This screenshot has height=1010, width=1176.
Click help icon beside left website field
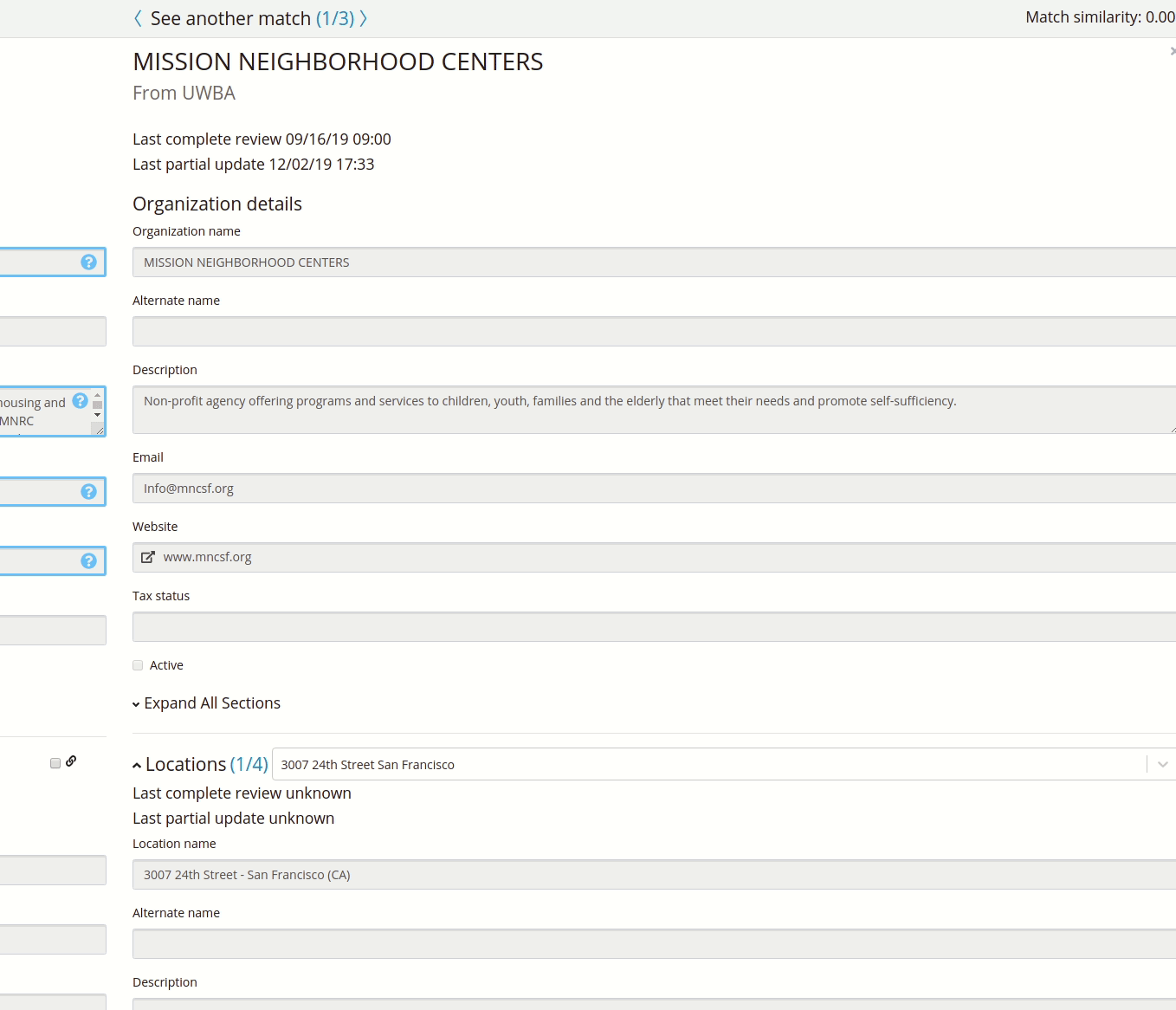tap(88, 560)
